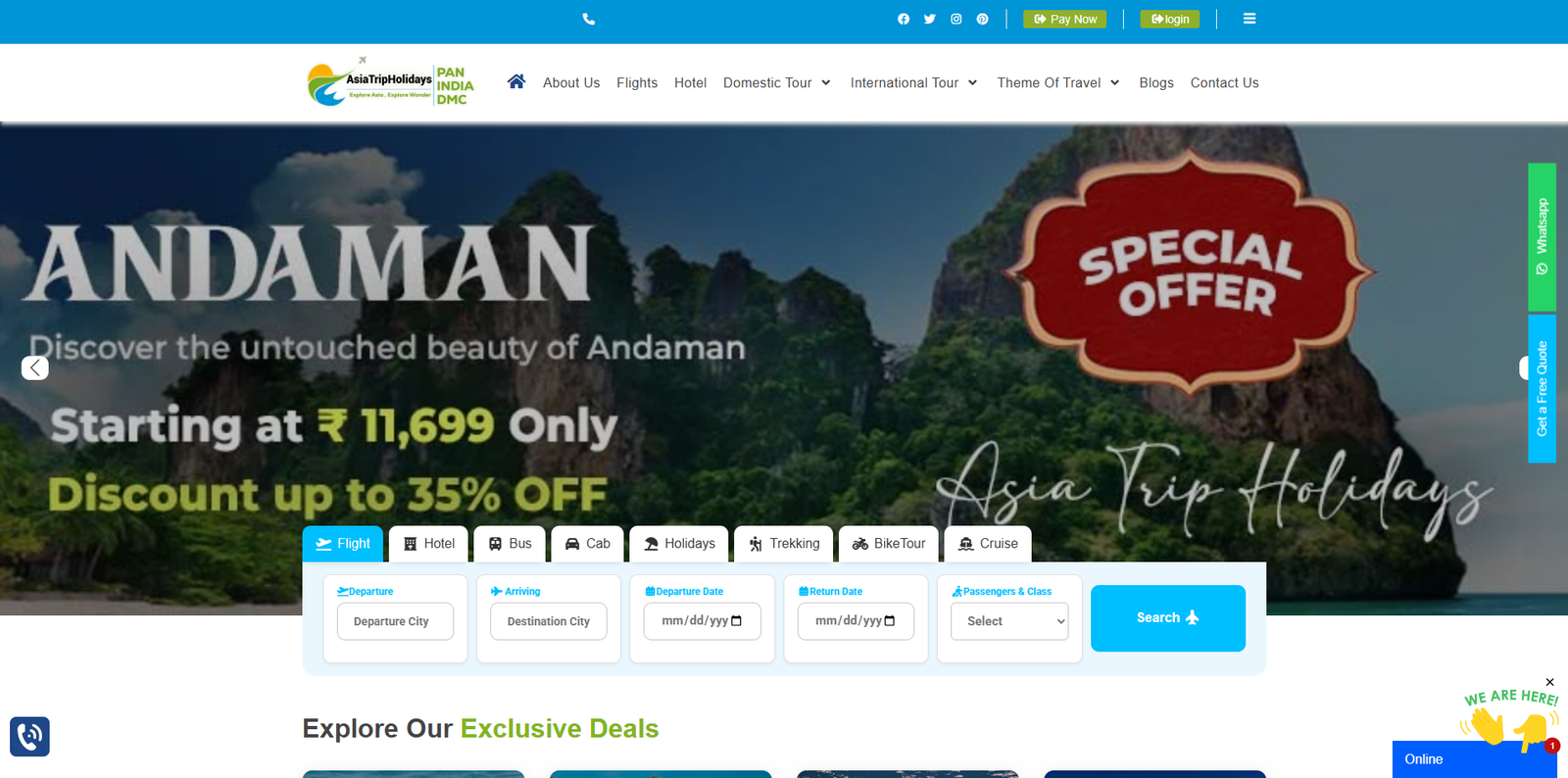Select the Trekking tab
The width and height of the screenshot is (1568, 778).
point(784,544)
